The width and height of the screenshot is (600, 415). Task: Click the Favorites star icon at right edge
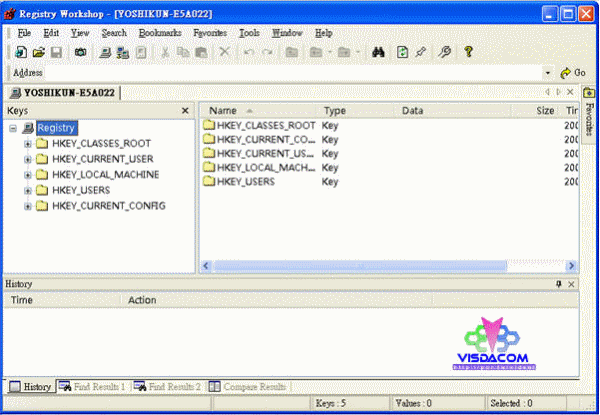coord(589,93)
